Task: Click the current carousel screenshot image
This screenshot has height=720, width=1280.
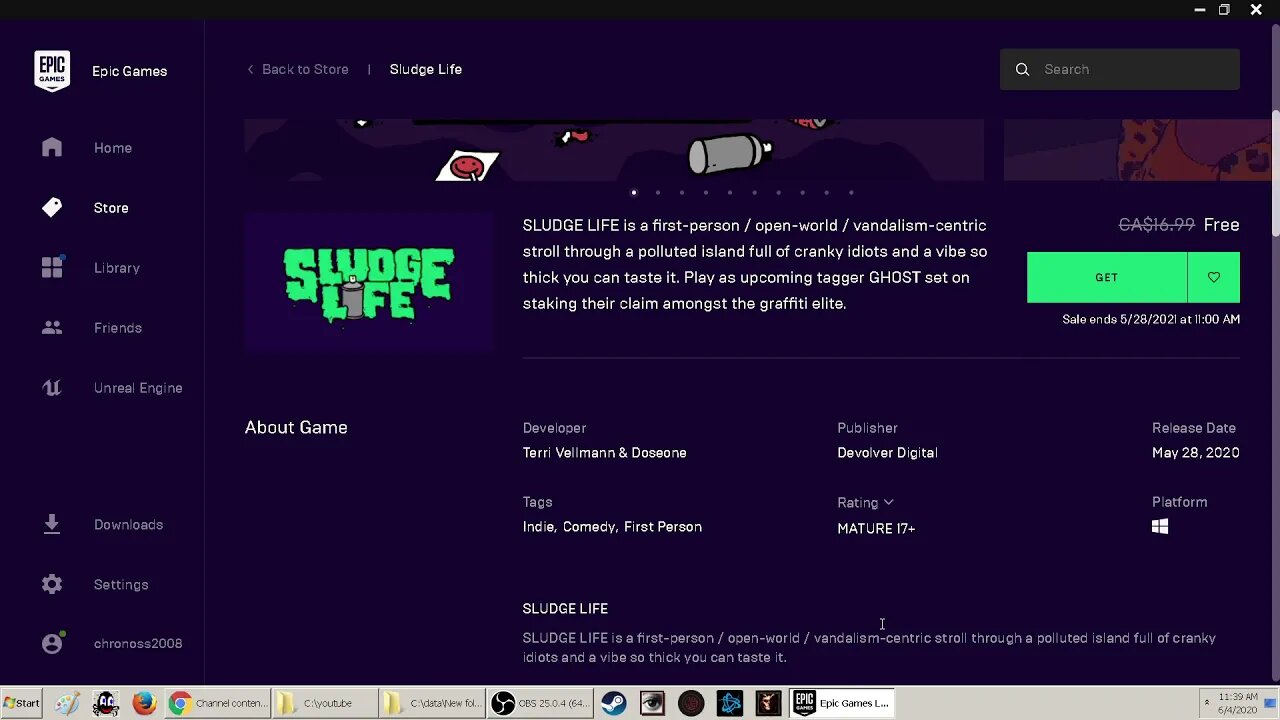Action: (x=614, y=150)
